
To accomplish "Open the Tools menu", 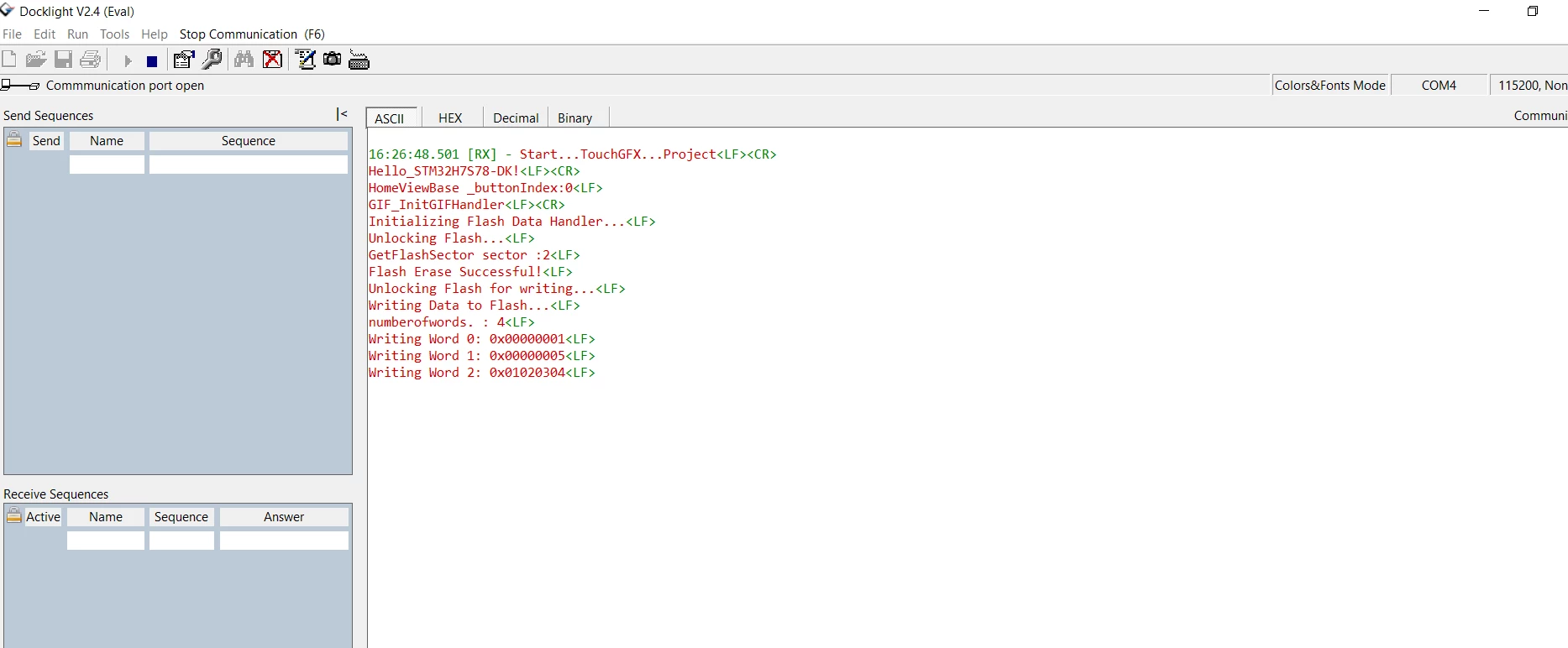I will [x=114, y=34].
